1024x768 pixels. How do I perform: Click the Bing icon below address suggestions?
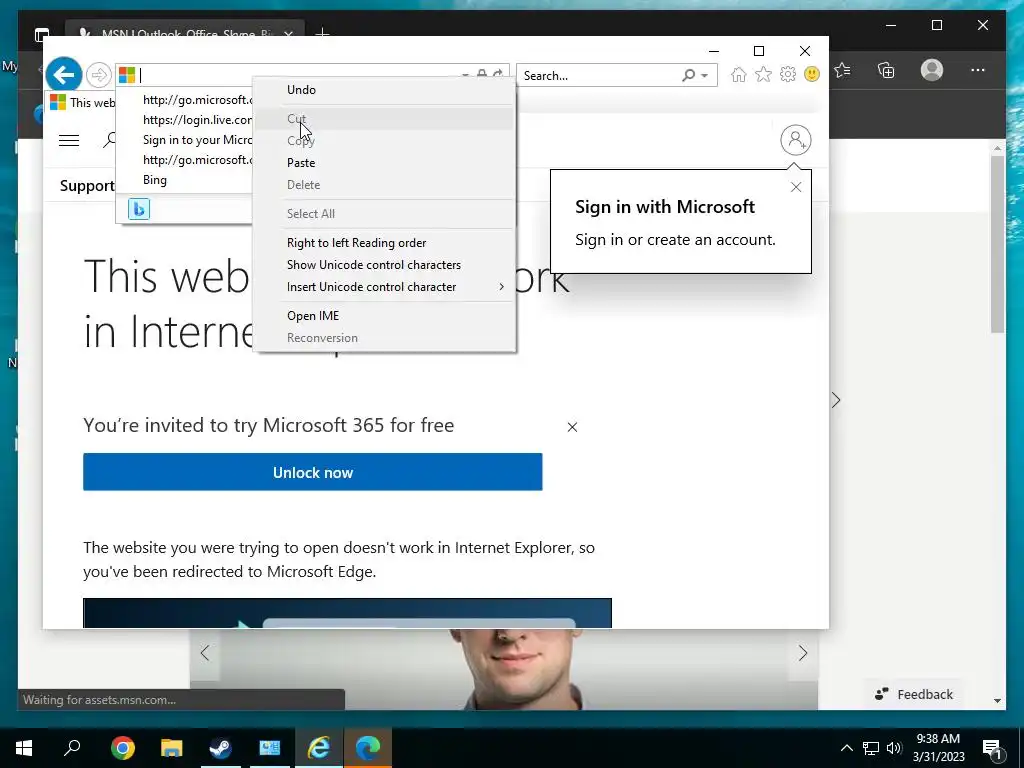[x=138, y=209]
